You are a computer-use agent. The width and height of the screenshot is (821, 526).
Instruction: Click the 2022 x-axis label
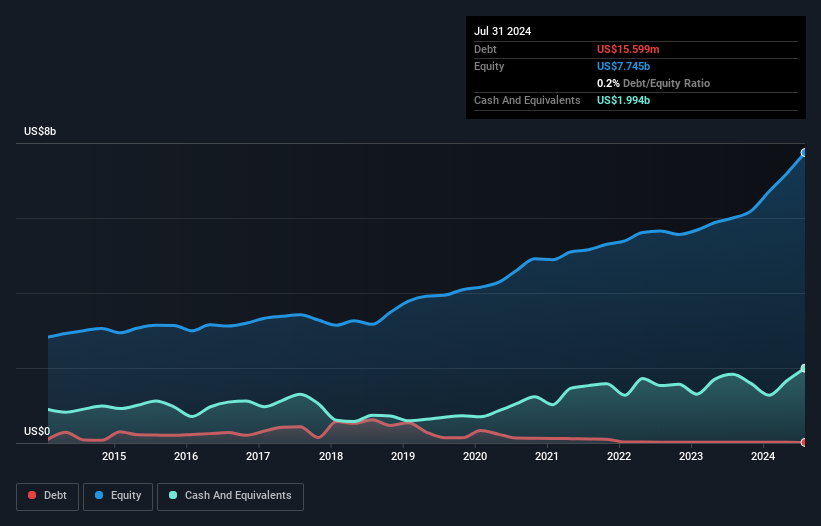tap(619, 456)
